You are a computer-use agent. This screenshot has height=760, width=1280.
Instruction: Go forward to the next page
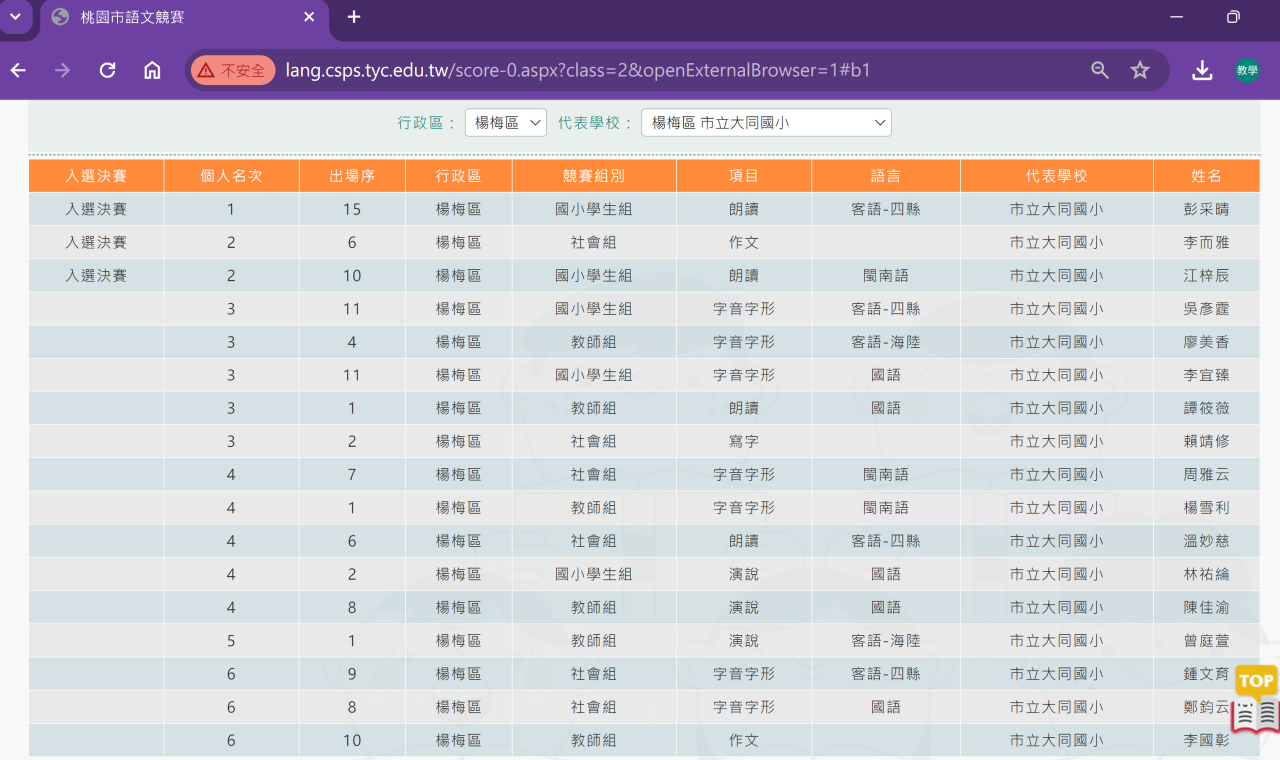pos(62,70)
